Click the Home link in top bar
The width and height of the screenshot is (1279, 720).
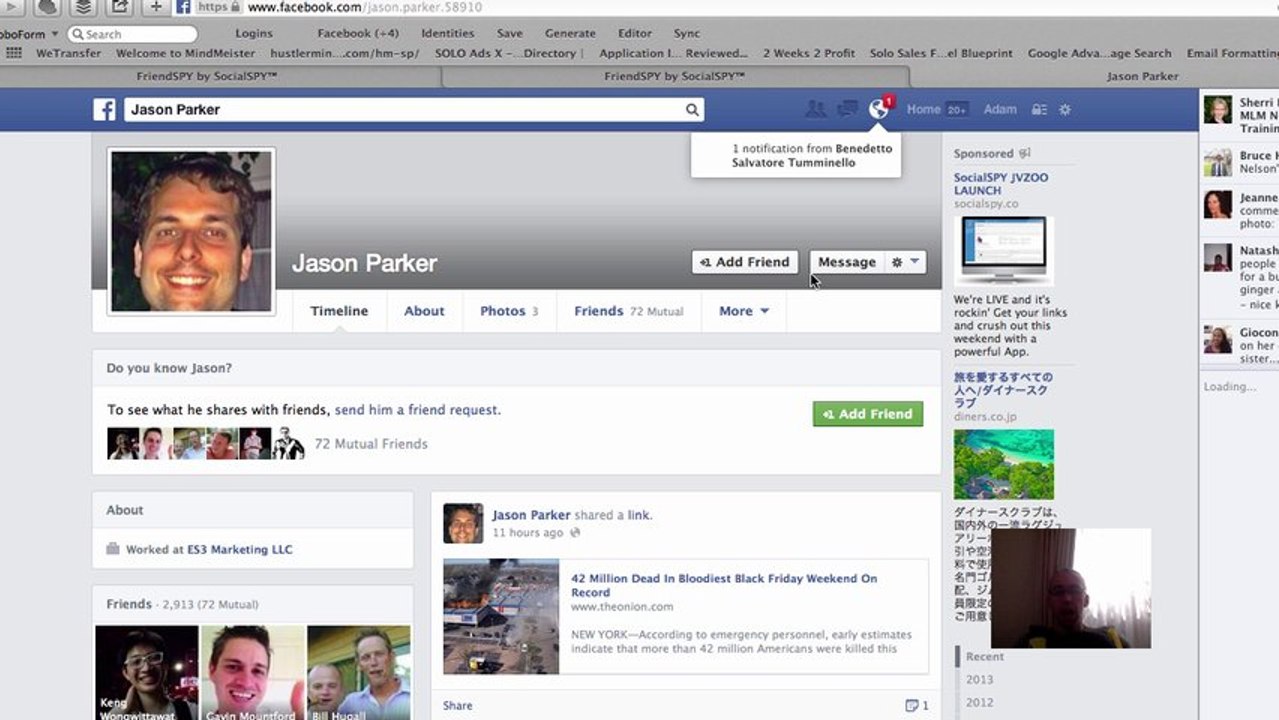[924, 110]
